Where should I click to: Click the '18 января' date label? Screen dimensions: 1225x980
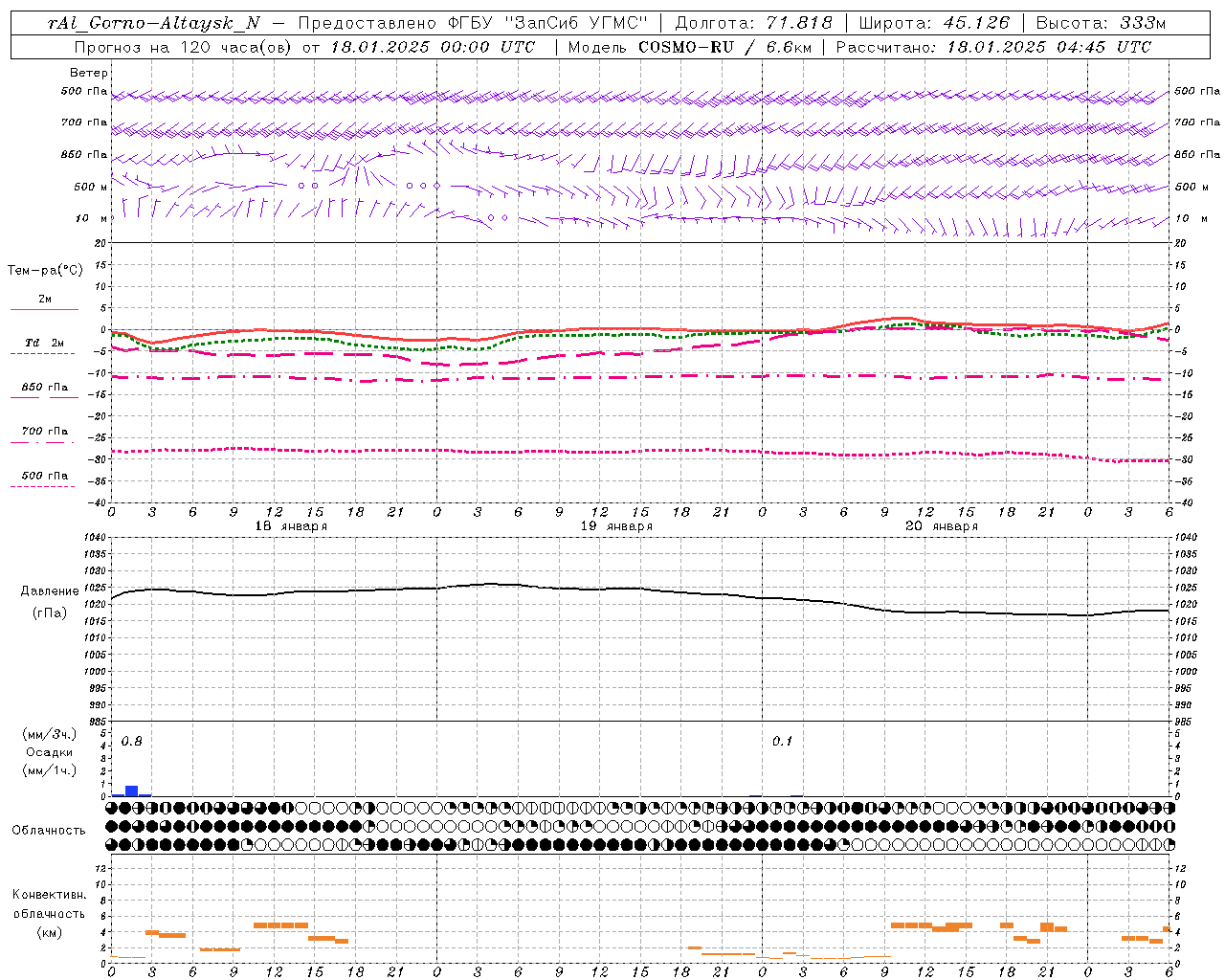pos(291,526)
